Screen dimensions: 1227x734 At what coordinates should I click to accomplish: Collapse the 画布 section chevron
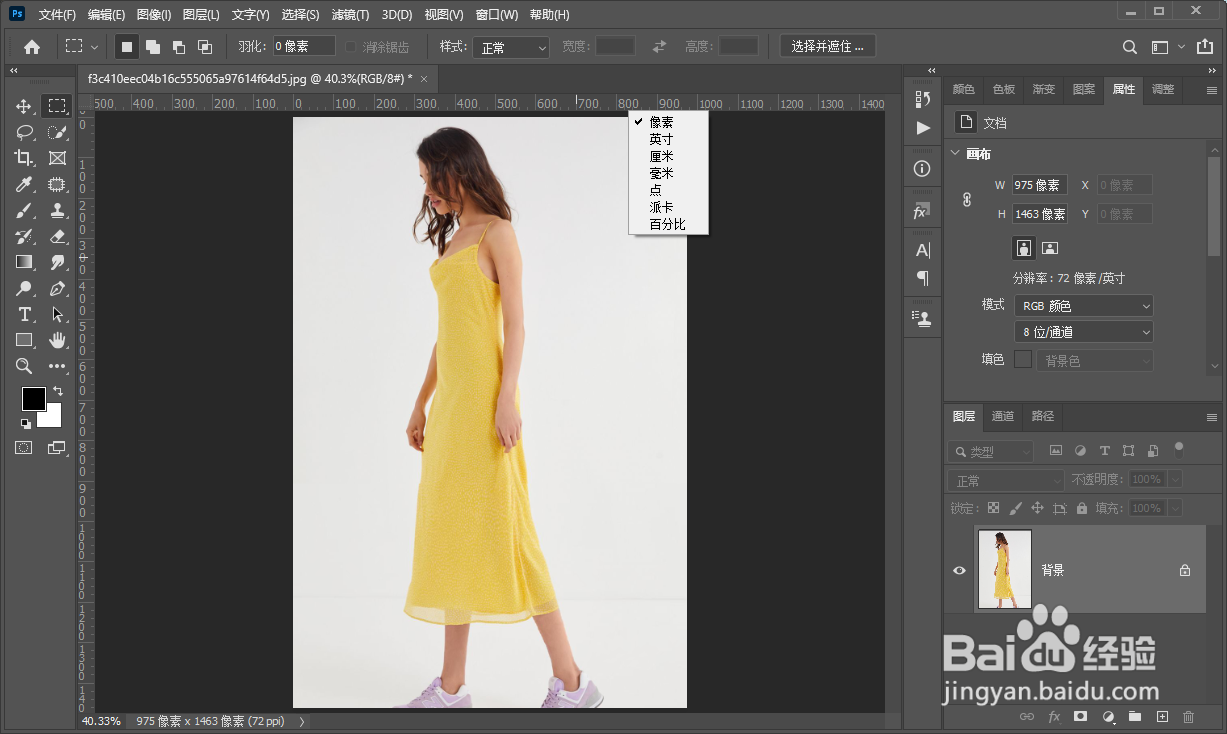(x=955, y=154)
